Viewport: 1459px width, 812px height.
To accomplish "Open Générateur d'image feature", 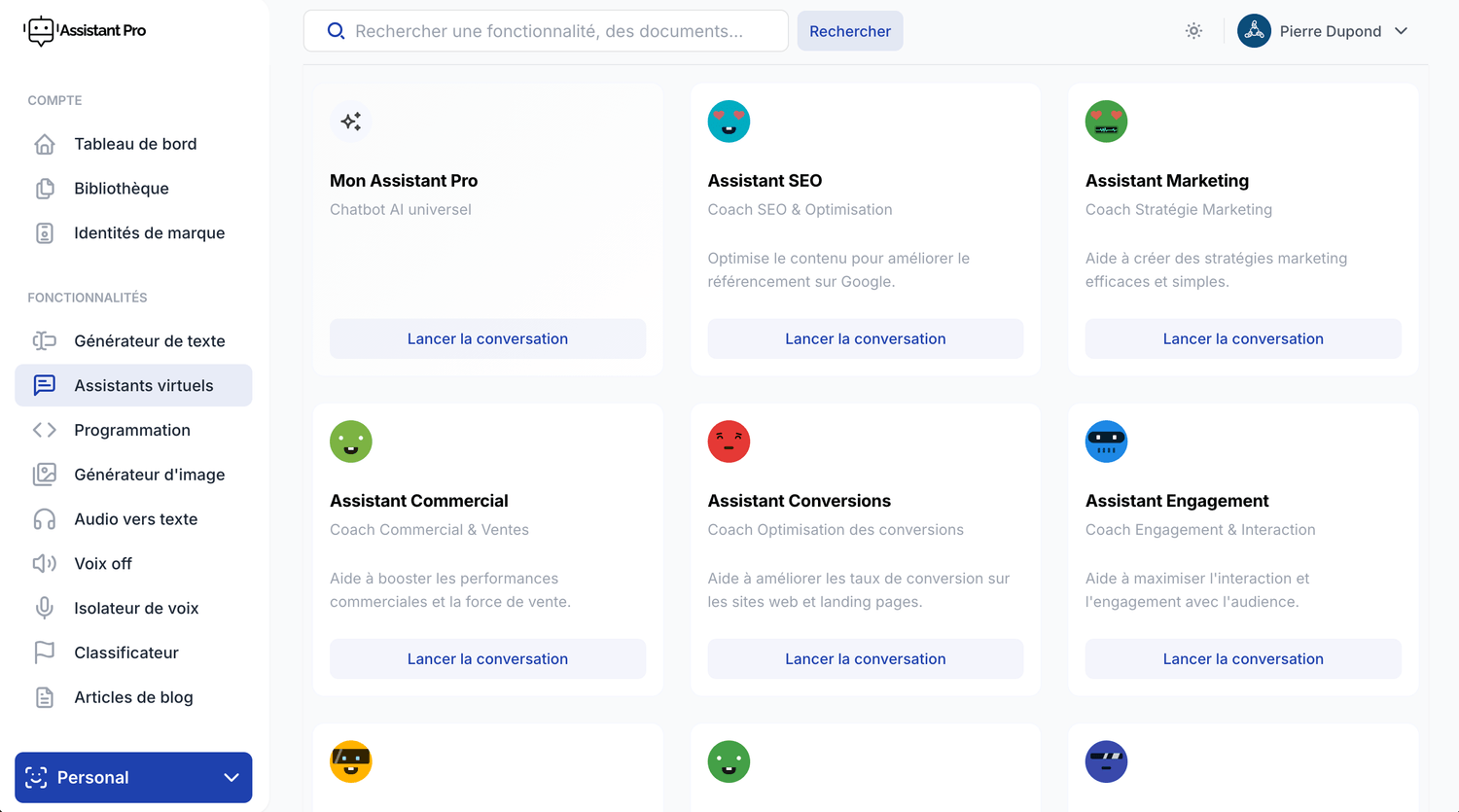I will (x=133, y=475).
